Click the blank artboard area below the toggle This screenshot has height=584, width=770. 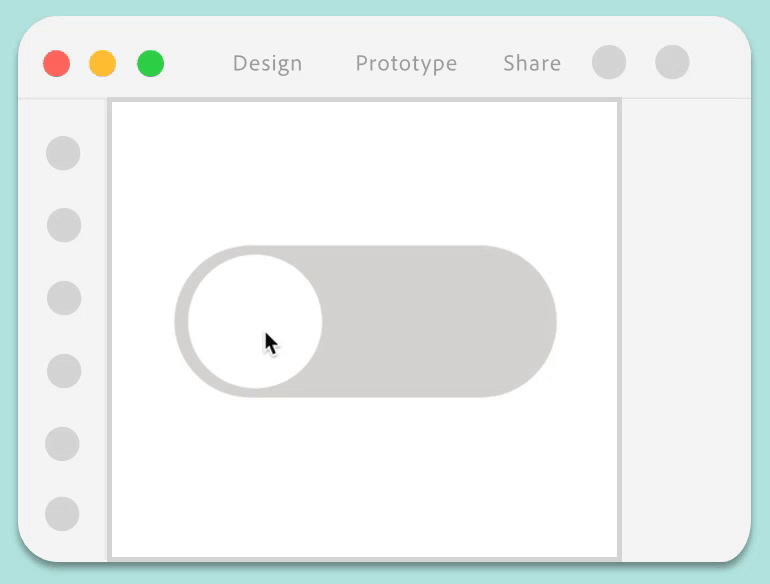[365, 480]
